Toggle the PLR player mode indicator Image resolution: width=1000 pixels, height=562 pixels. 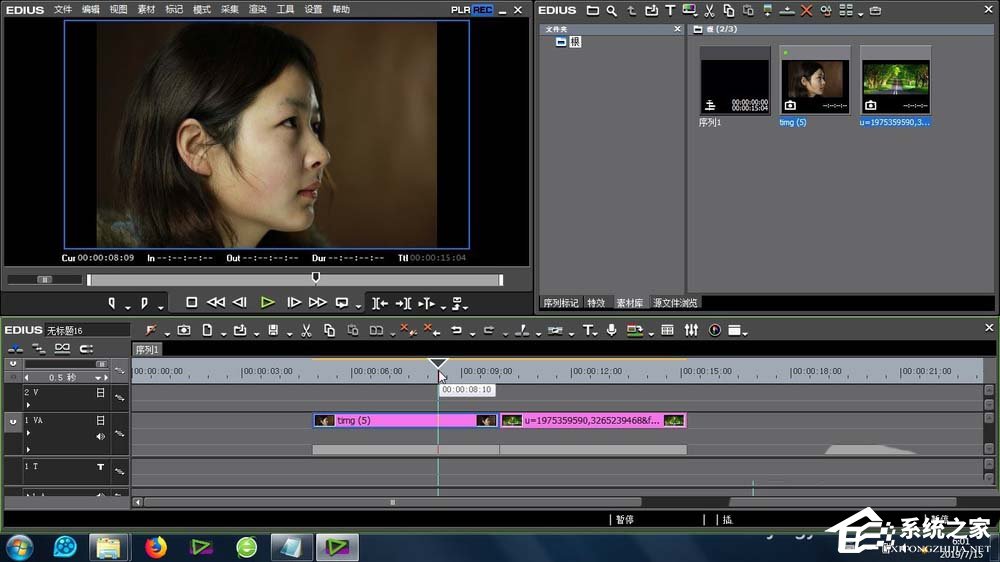tap(460, 9)
